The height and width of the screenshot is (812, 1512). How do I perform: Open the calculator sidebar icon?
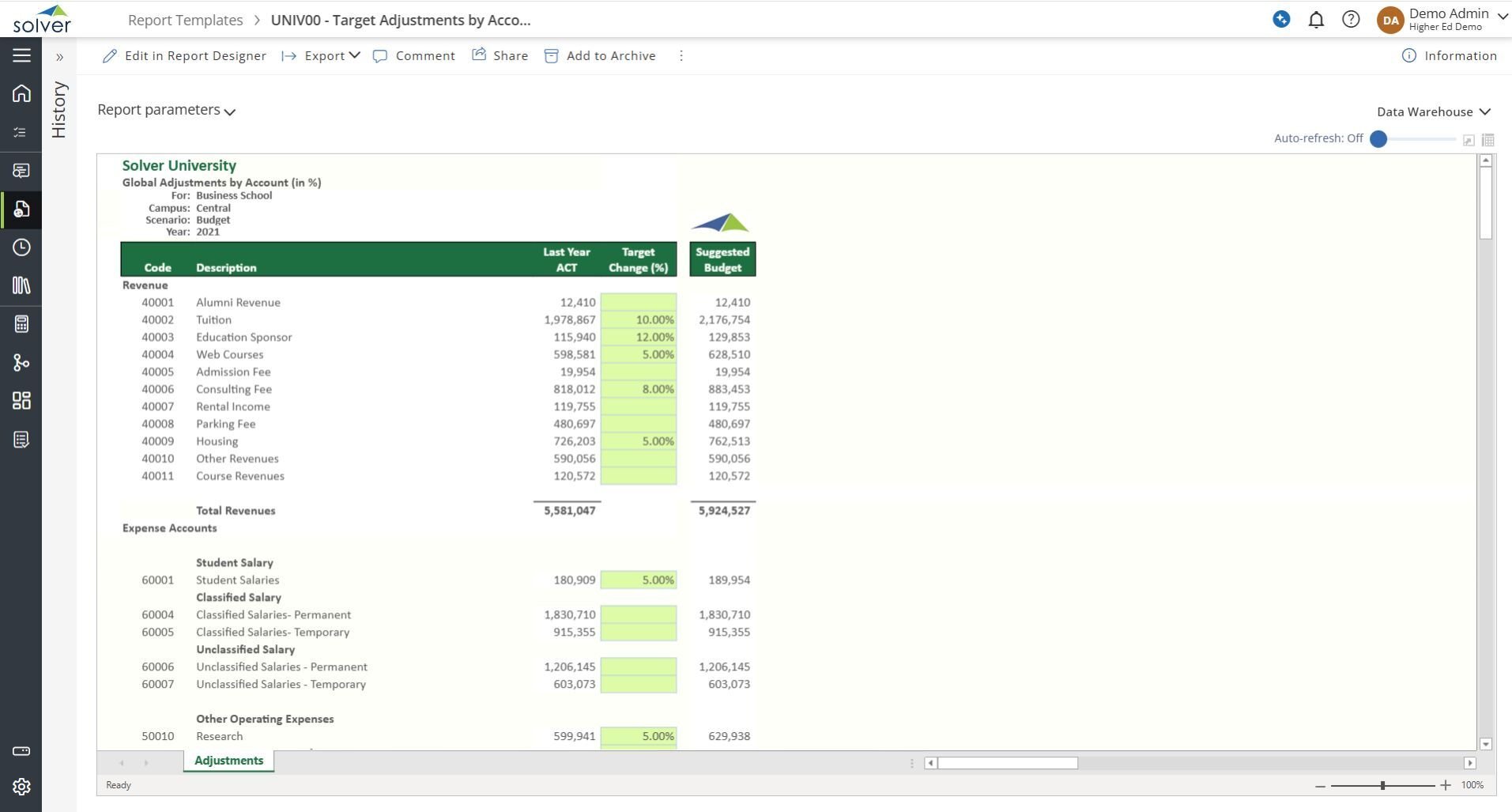[21, 324]
